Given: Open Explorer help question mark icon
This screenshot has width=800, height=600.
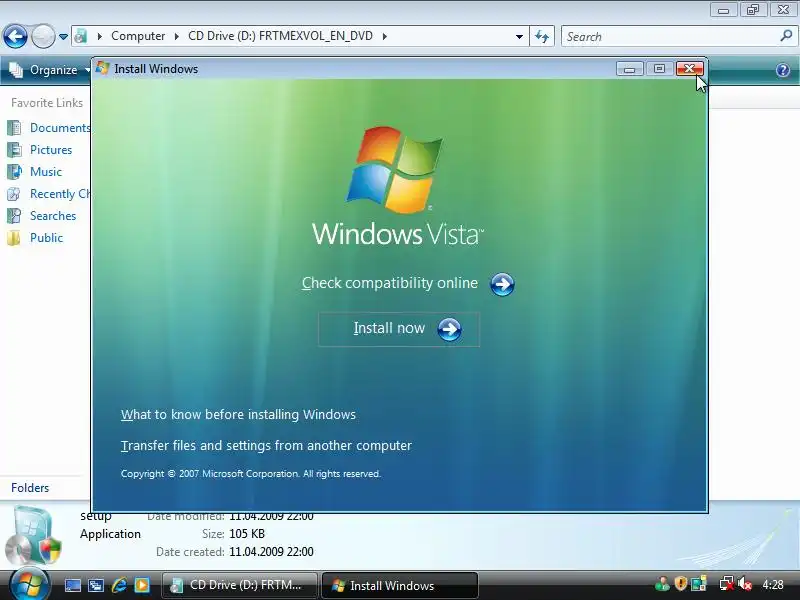Looking at the screenshot, I should (x=783, y=70).
